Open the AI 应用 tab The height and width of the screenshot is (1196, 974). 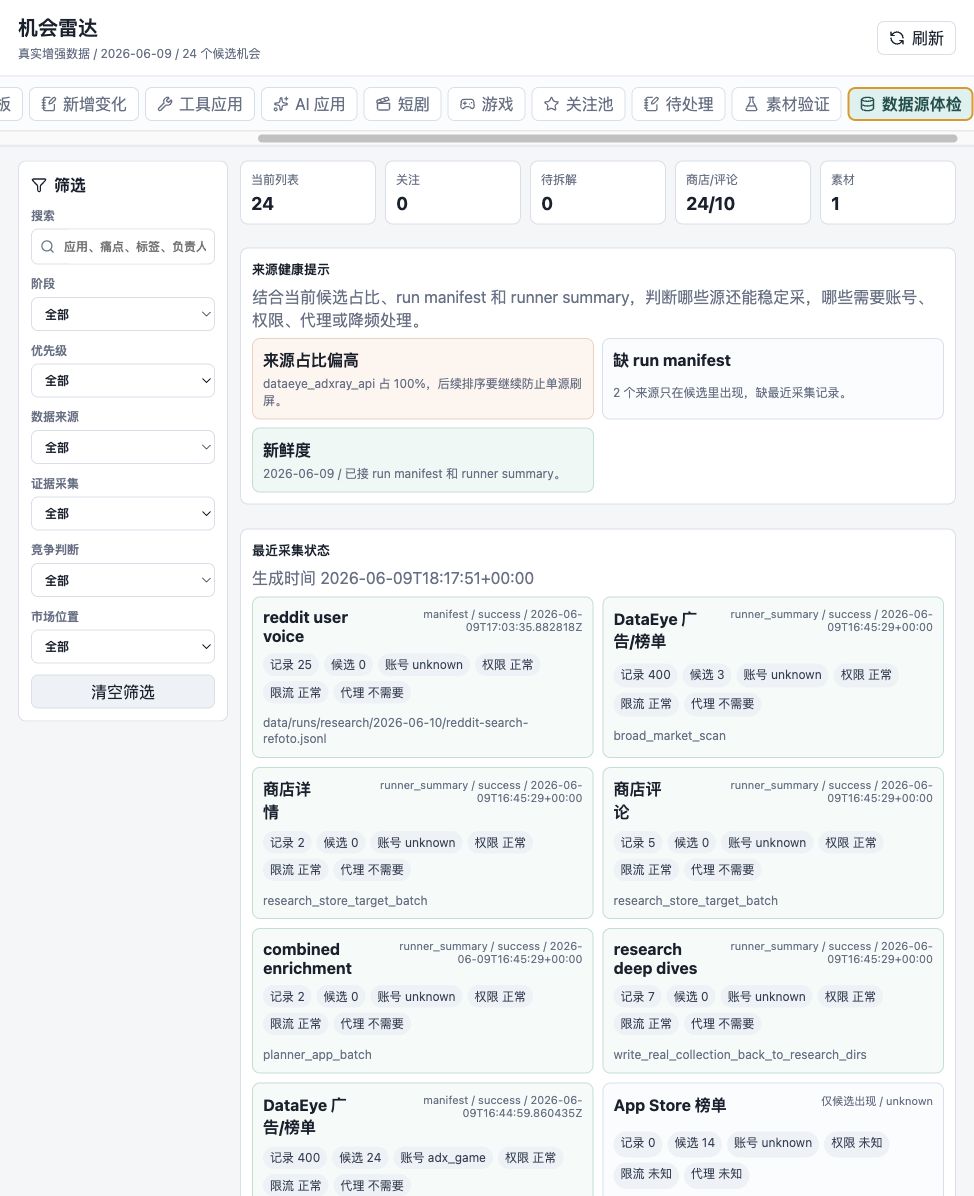(309, 104)
